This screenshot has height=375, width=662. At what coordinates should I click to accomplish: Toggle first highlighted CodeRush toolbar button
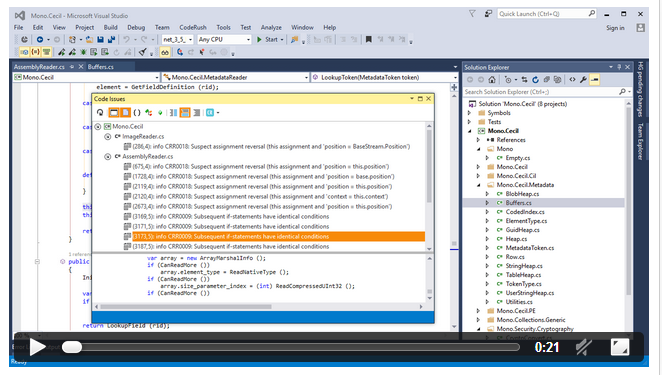tap(24, 52)
